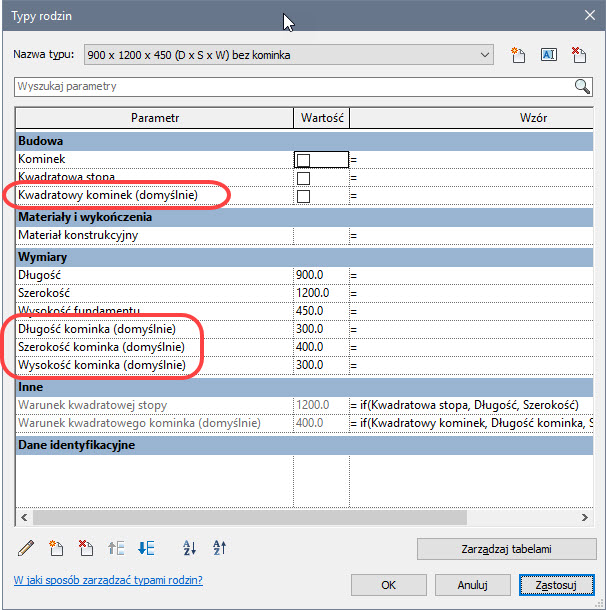This screenshot has height=610, width=606.
Task: Click the New Type icon
Action: coord(519,55)
